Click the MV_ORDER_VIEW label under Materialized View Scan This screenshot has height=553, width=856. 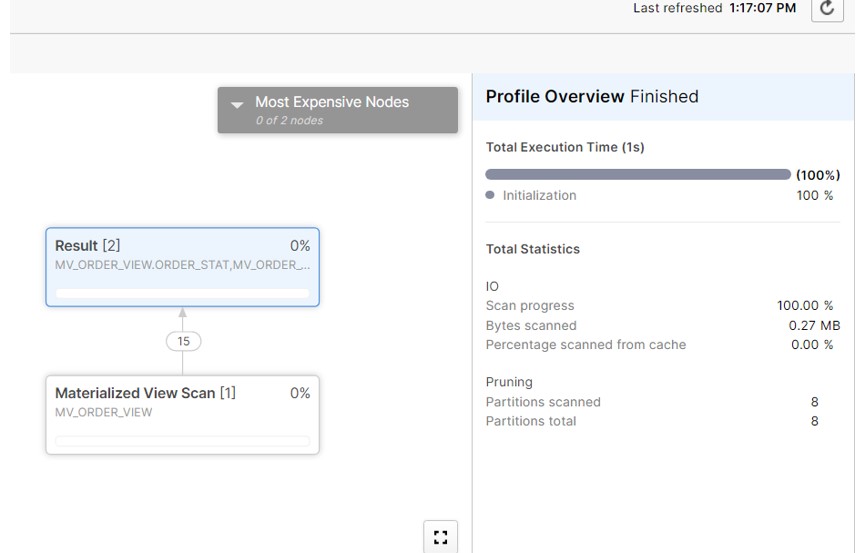104,412
